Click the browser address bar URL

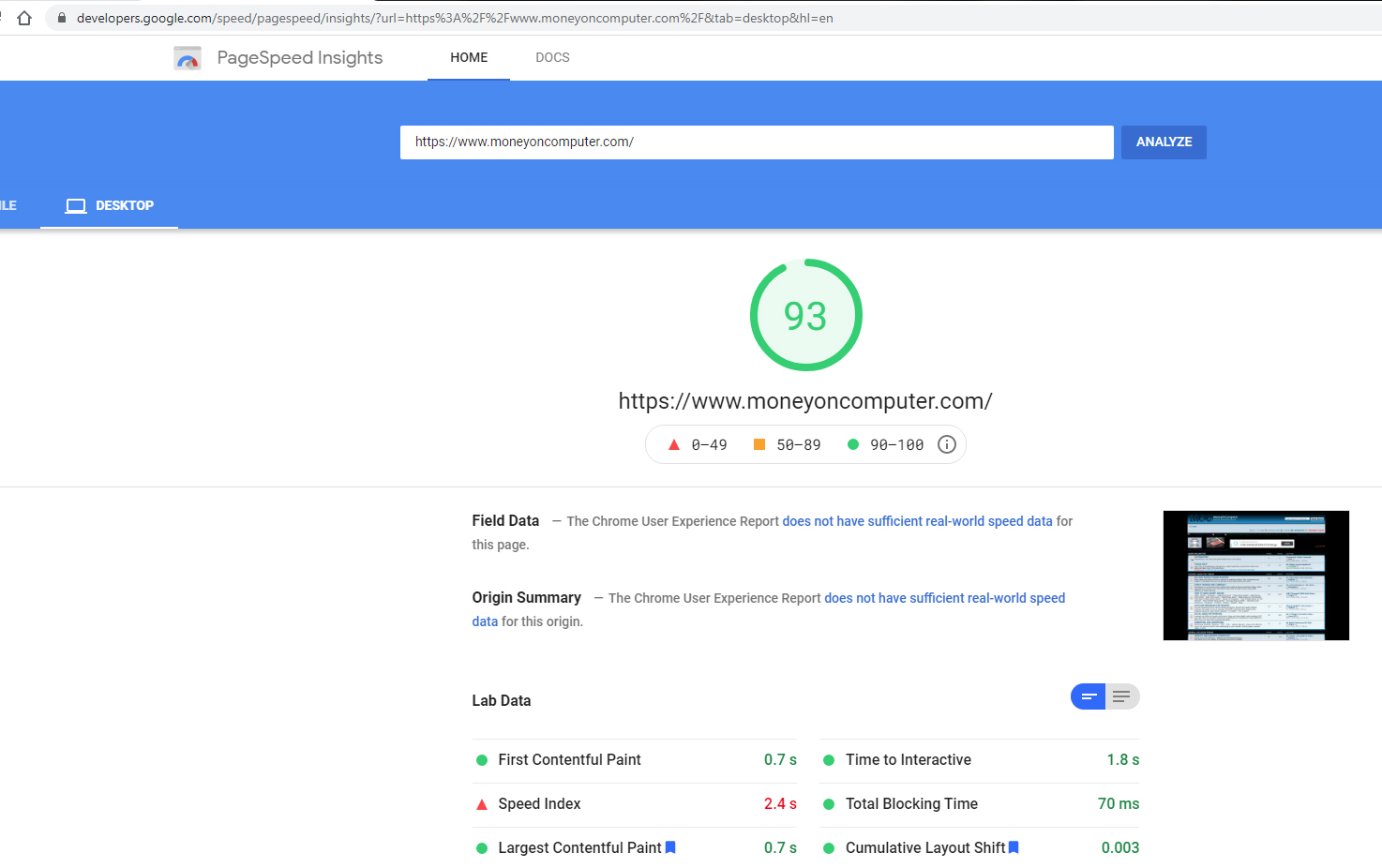pos(455,18)
